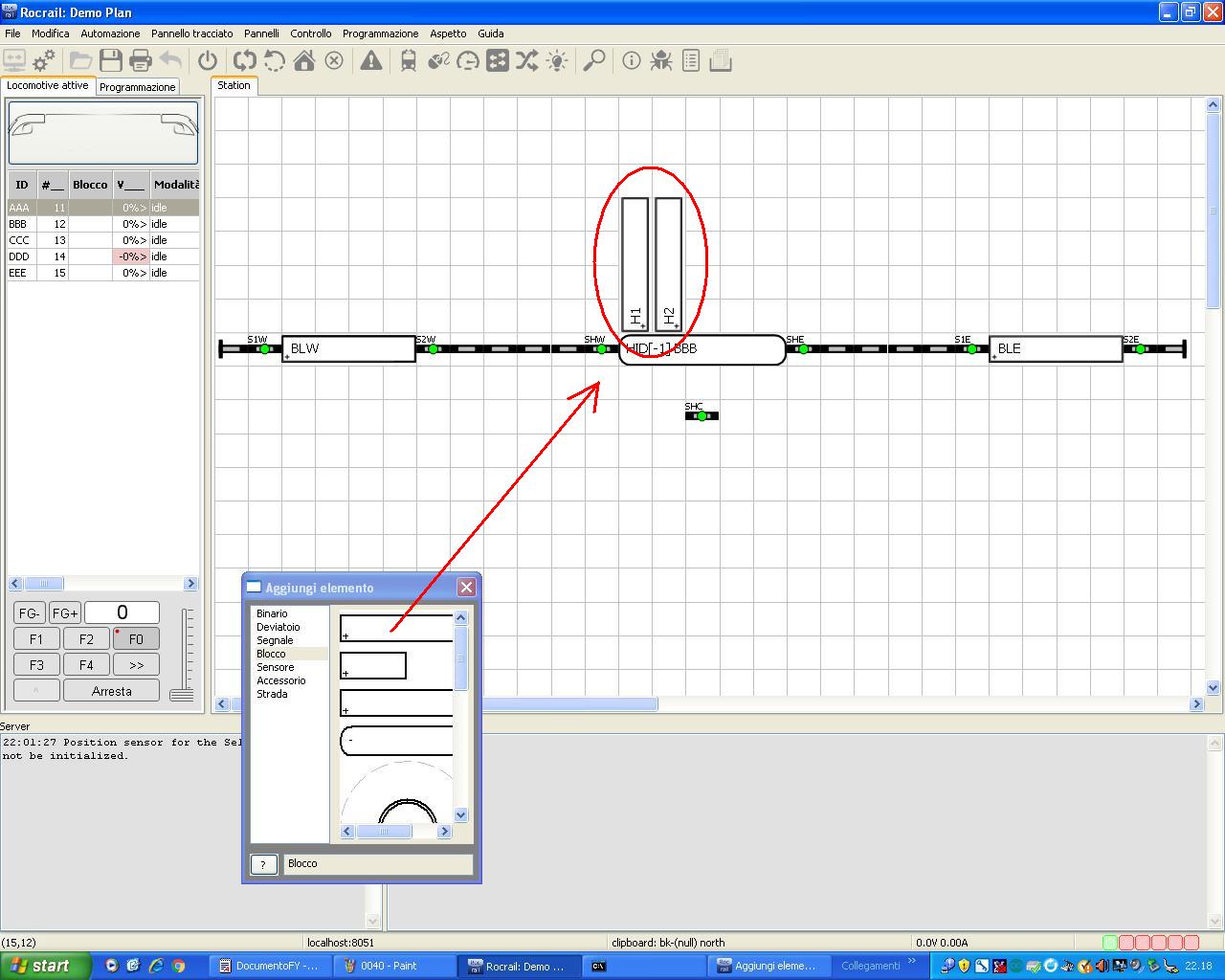Click the speedometer gauge toolbar icon
This screenshot has height=980, width=1225.
(x=468, y=61)
